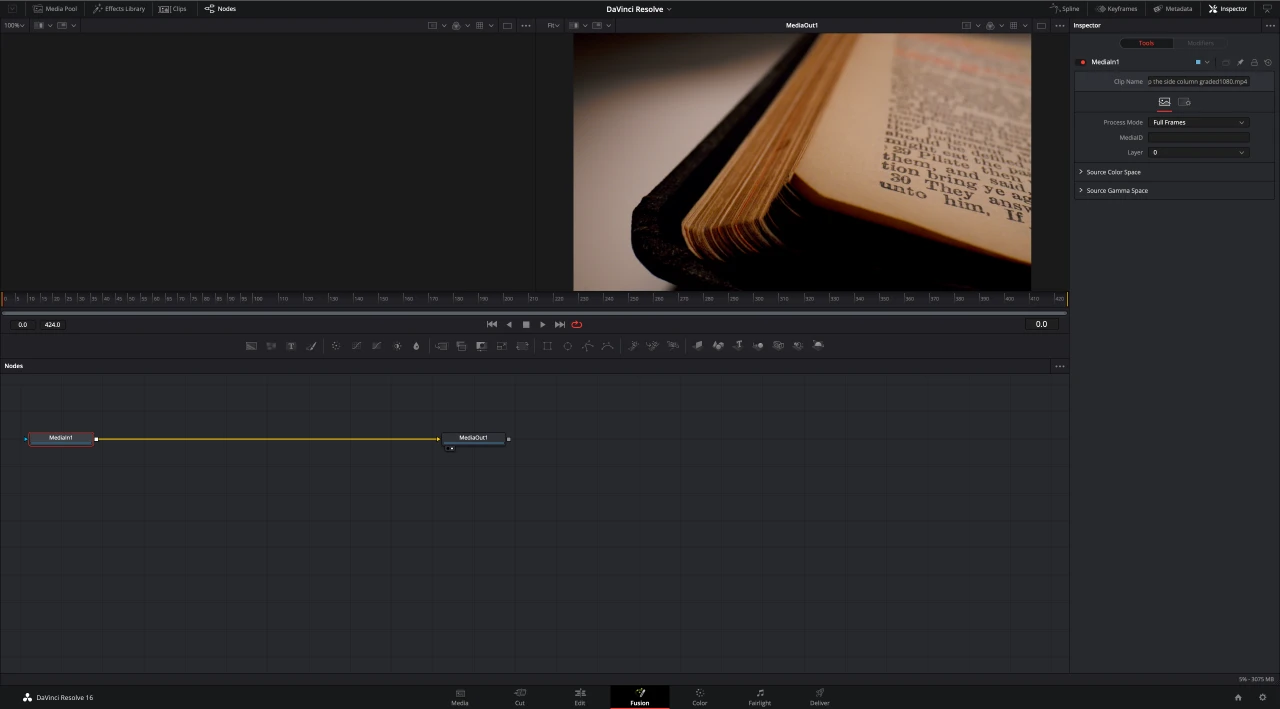Switch to the Color page

click(699, 697)
